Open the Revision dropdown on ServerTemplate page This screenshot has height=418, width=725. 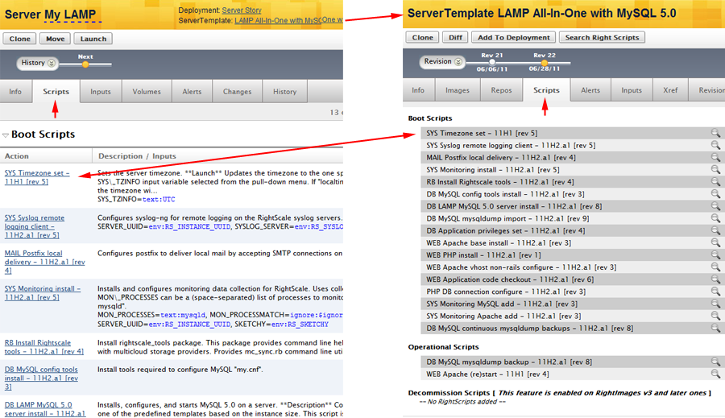click(442, 61)
